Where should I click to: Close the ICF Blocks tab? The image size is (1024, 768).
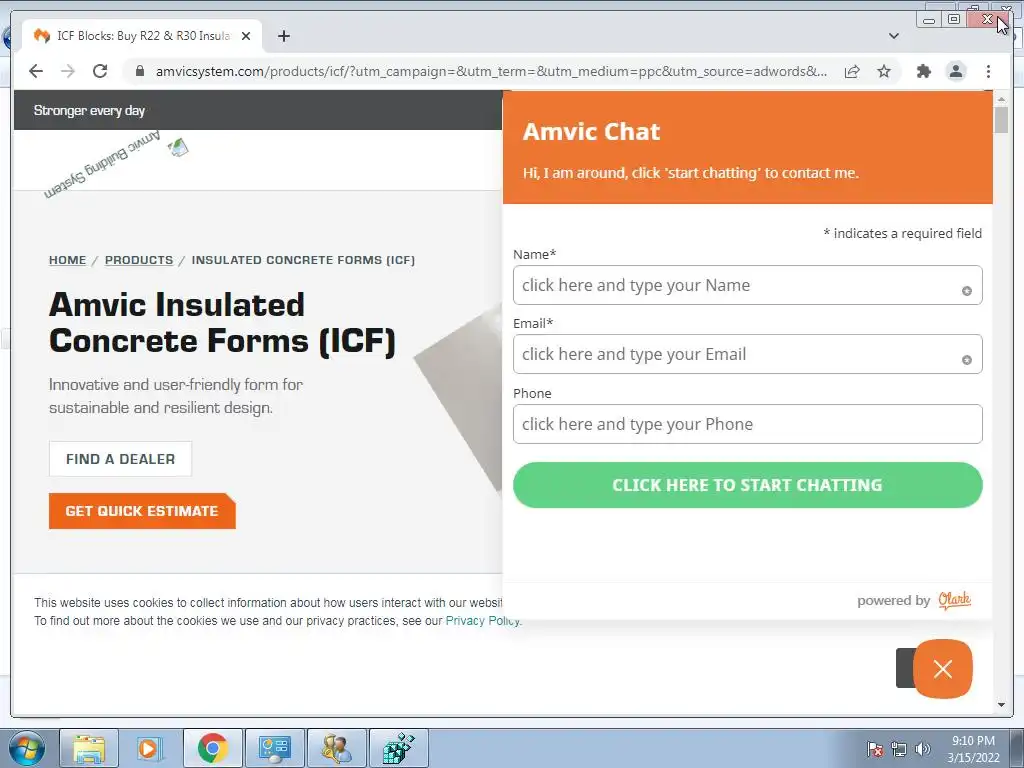(246, 36)
